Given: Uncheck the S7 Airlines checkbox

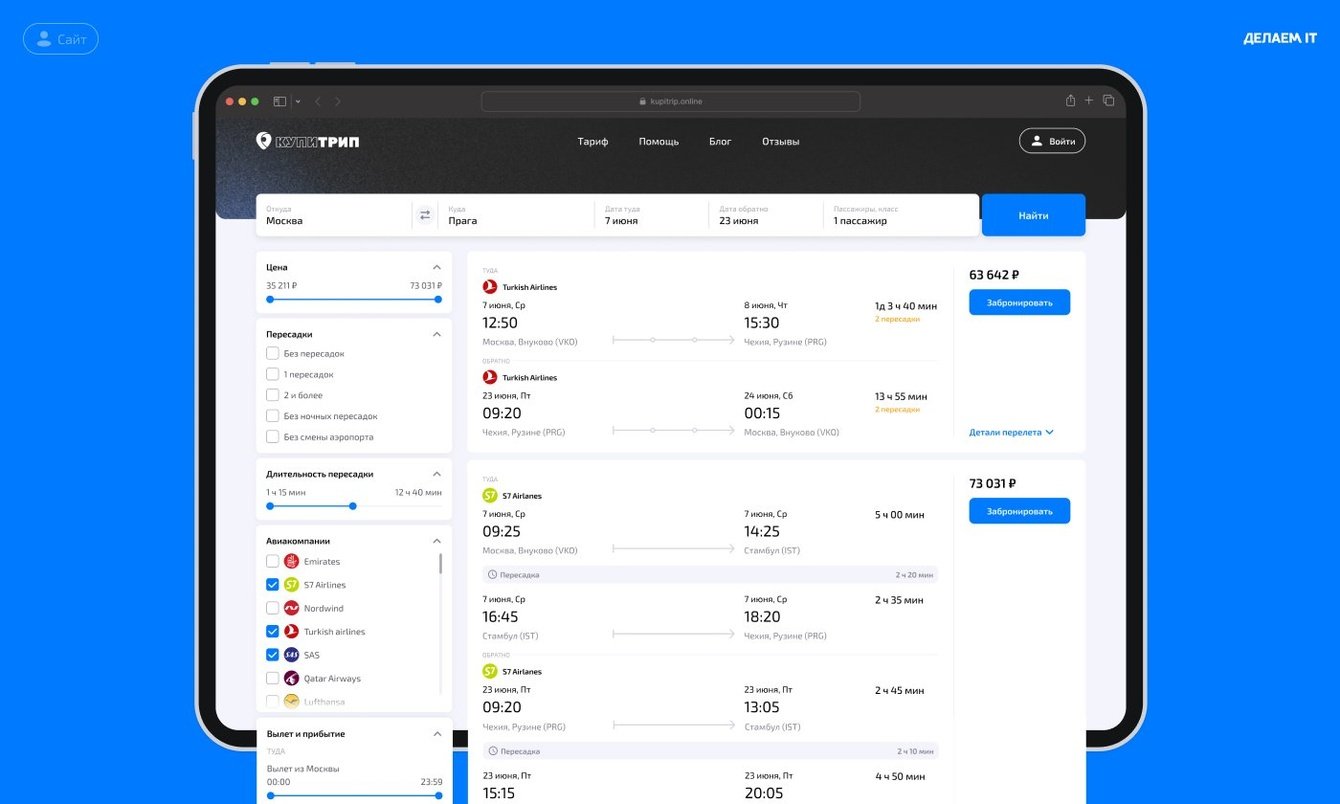Looking at the screenshot, I should (272, 585).
